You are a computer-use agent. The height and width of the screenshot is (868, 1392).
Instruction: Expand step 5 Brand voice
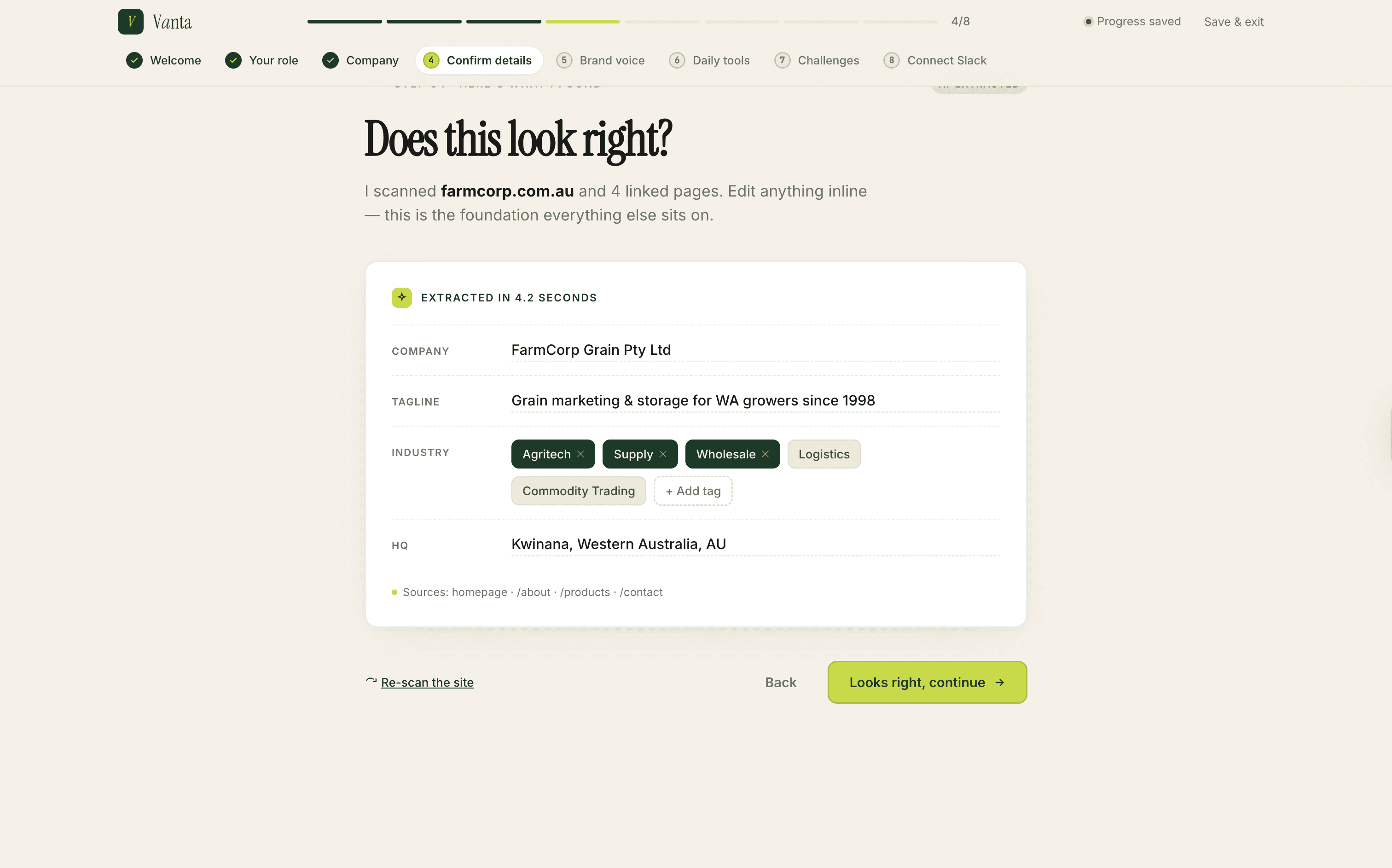[600, 60]
